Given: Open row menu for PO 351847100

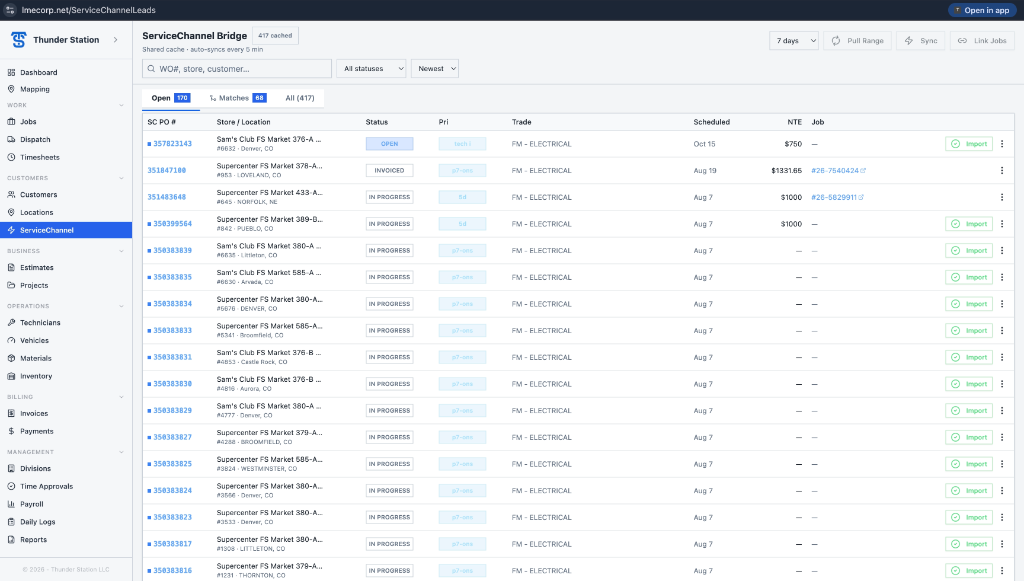Looking at the screenshot, I should pyautogui.click(x=1002, y=170).
